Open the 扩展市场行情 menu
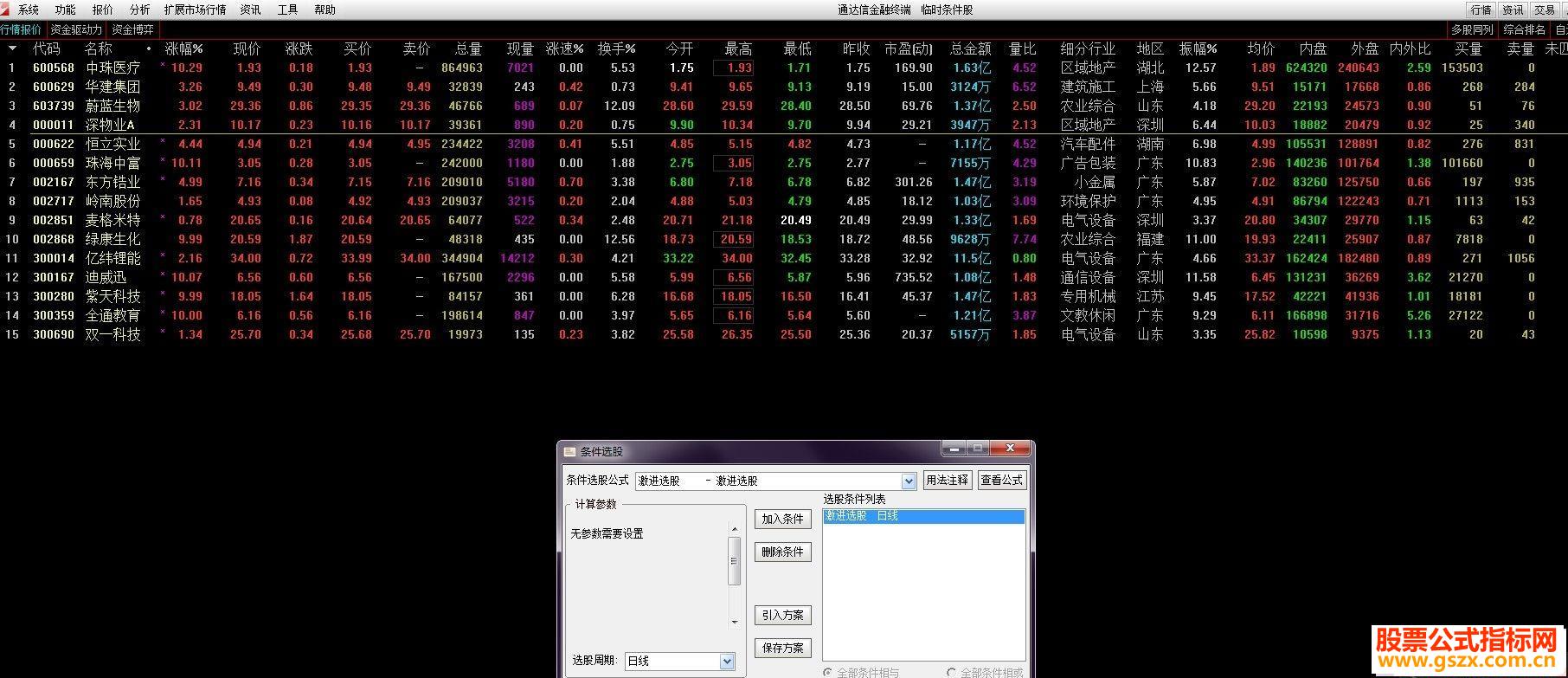The height and width of the screenshot is (678, 1568). pyautogui.click(x=195, y=10)
